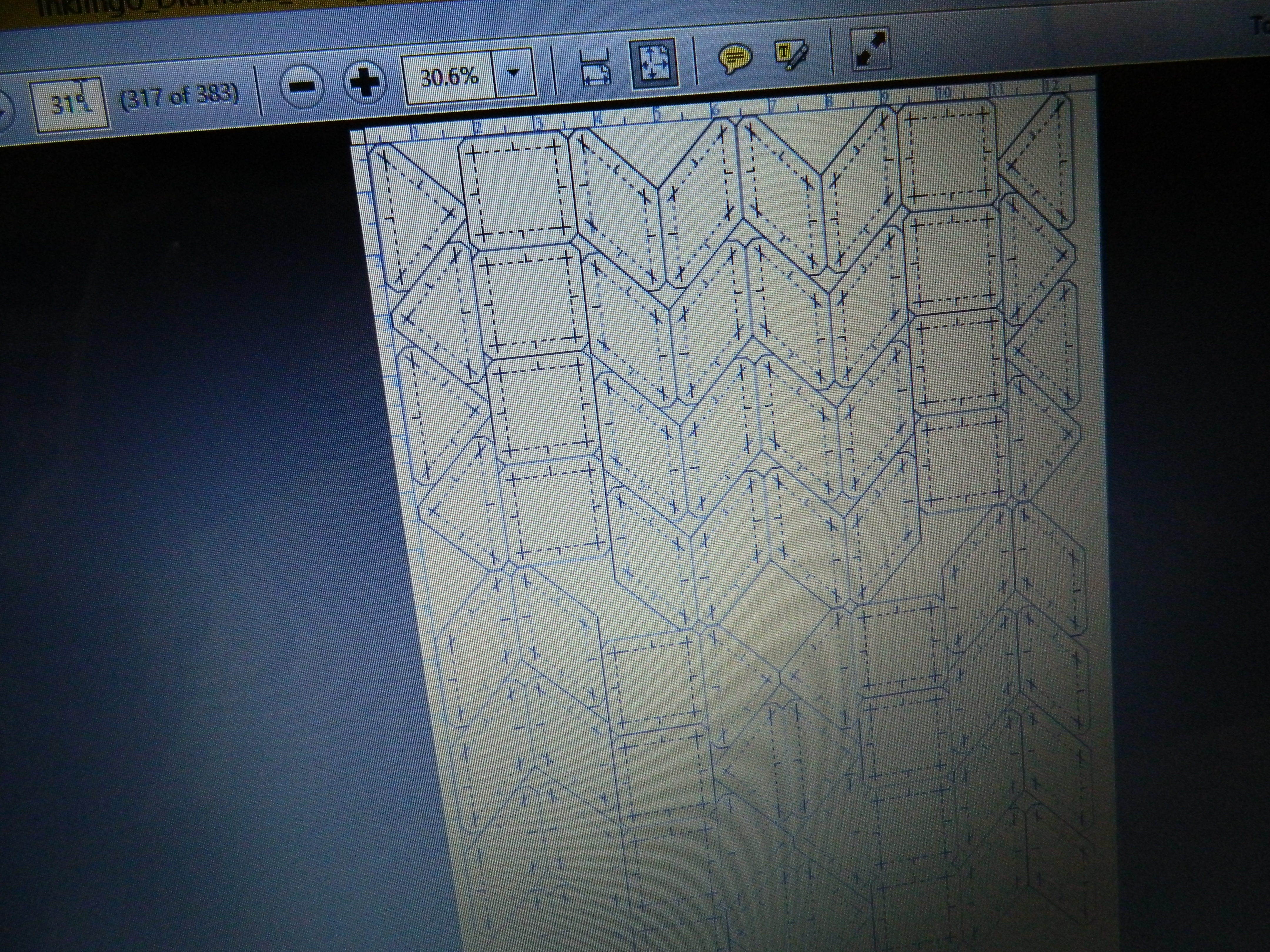
Task: Click ruler mark 5 on the page
Action: (x=658, y=114)
